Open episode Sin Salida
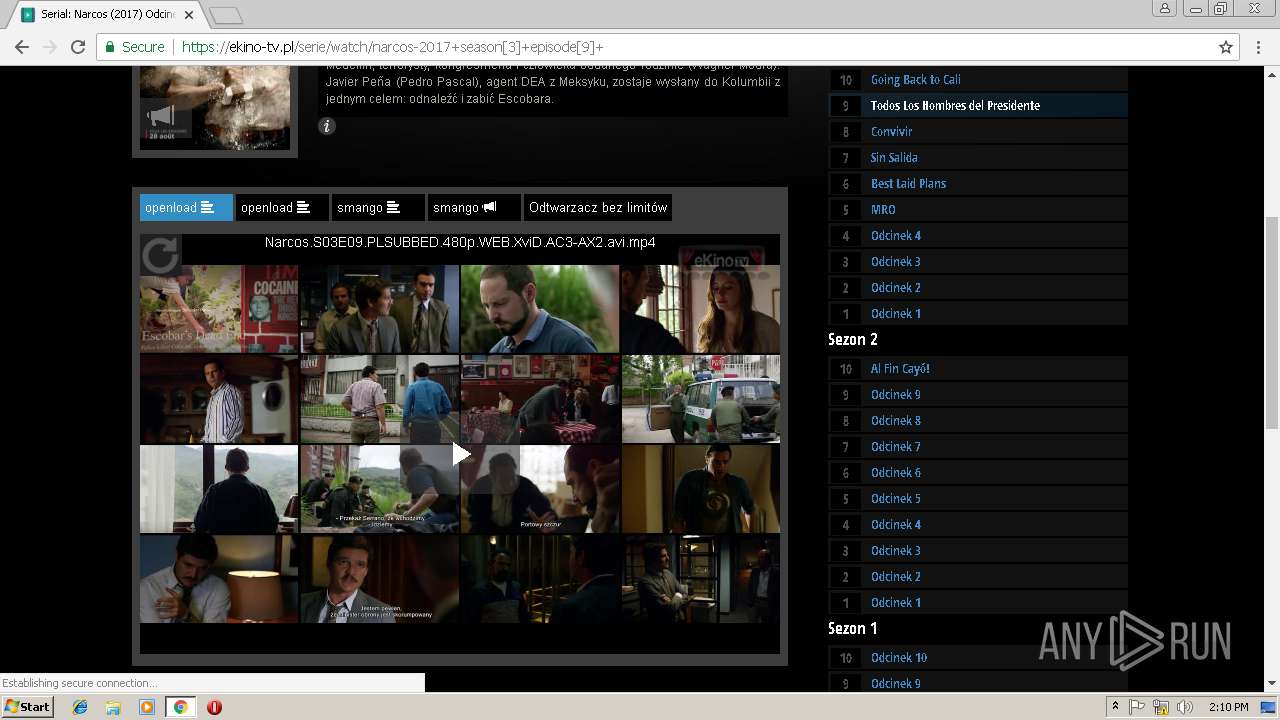This screenshot has width=1280, height=720. click(x=894, y=157)
